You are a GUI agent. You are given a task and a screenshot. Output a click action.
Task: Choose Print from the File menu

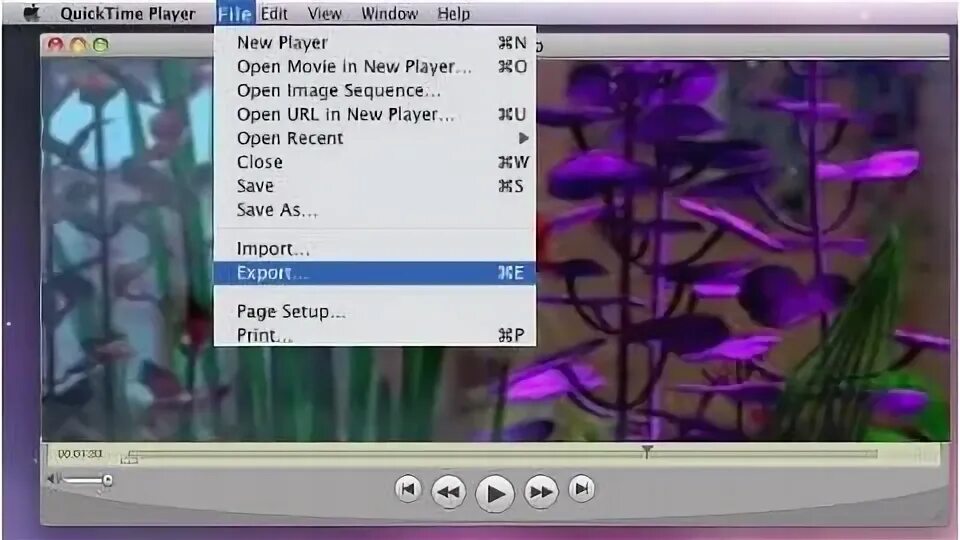point(375,335)
